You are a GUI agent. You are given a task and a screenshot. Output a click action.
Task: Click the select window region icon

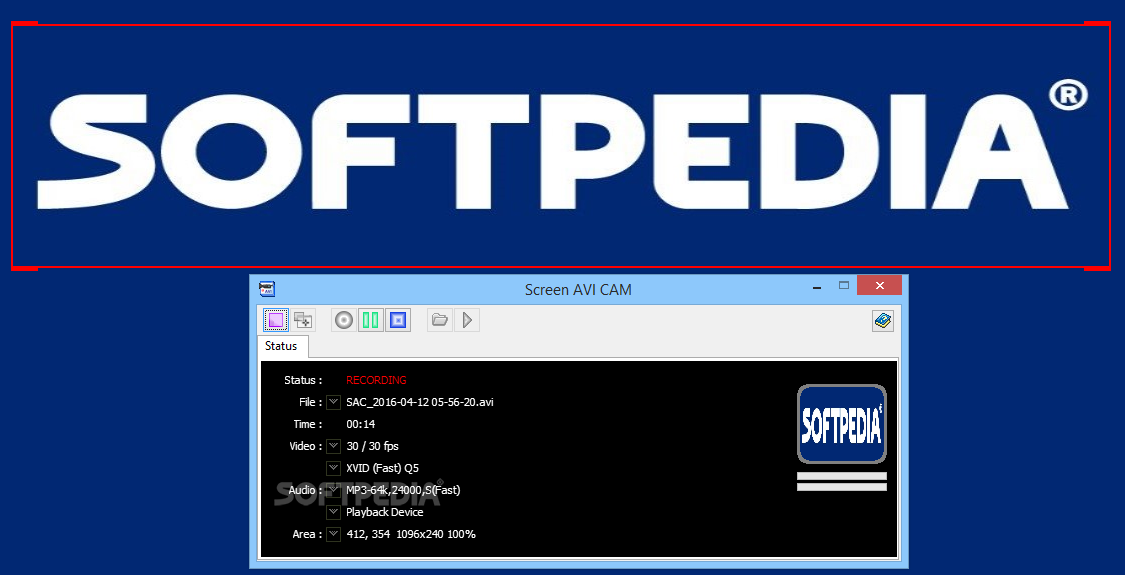303,320
